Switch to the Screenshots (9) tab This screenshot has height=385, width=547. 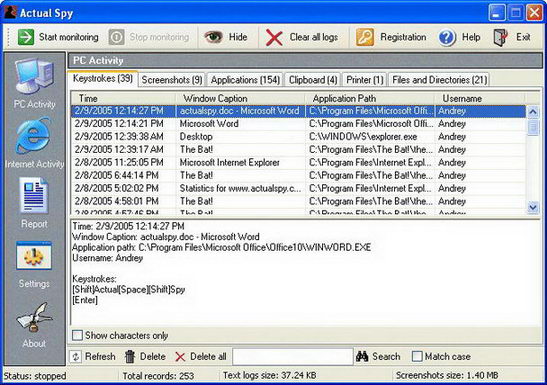click(172, 80)
